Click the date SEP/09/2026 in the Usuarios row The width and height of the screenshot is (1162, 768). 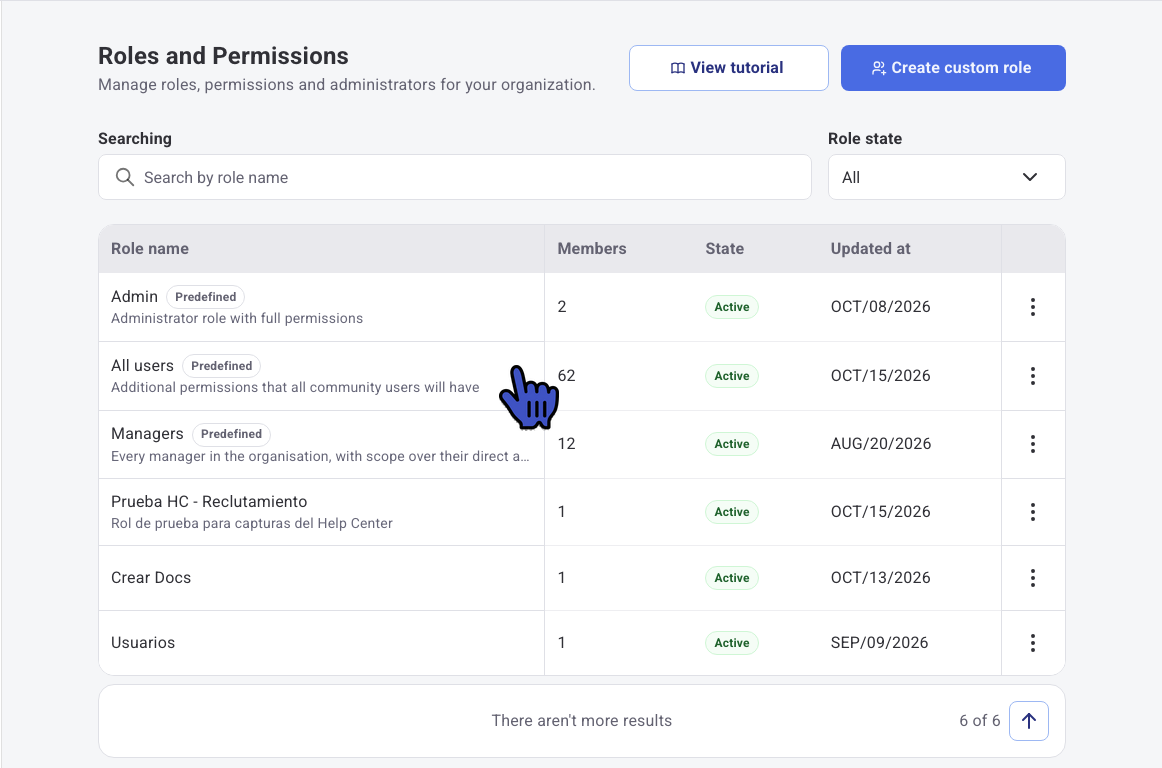click(x=880, y=643)
